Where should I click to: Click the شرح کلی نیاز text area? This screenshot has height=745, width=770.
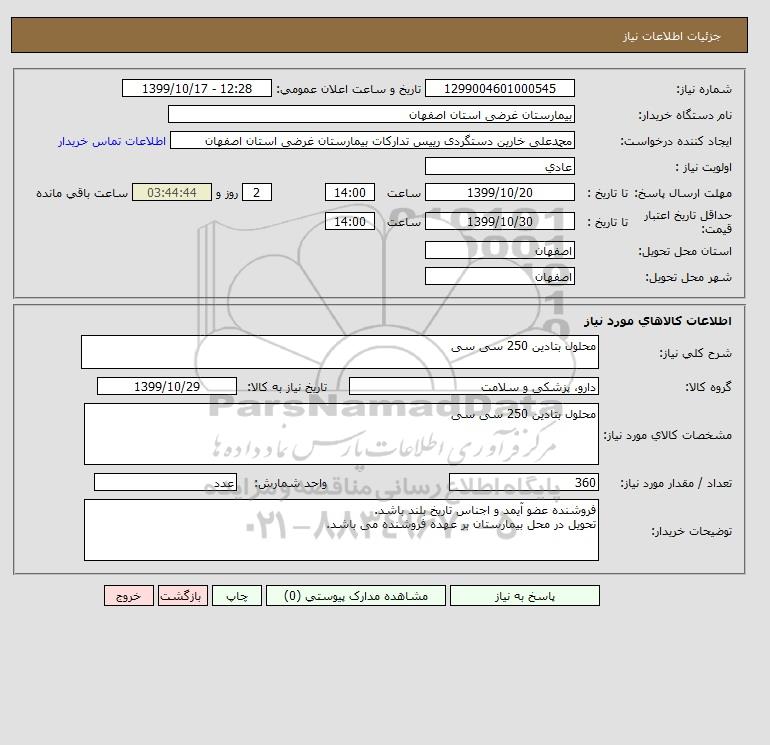tap(340, 352)
